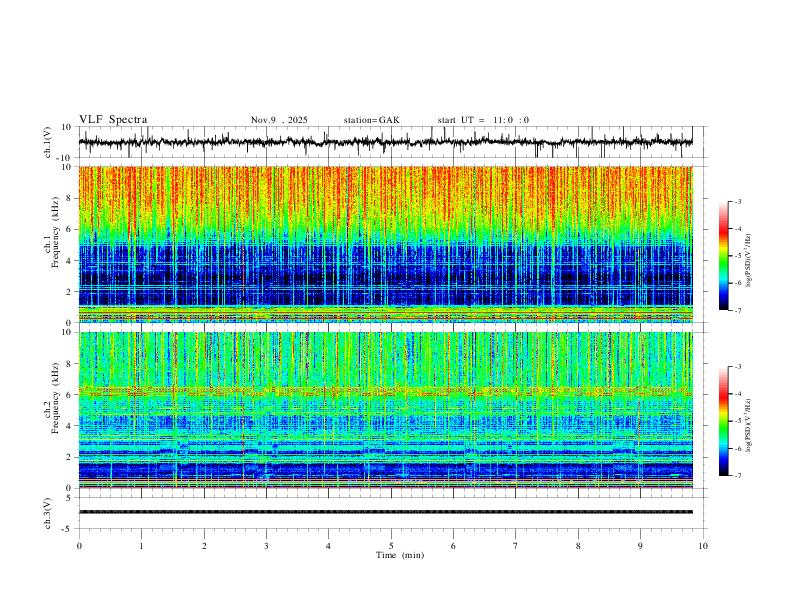The width and height of the screenshot is (792, 612).
Task: Select the "Nov.9 , 2025" date text
Action: tap(279, 120)
